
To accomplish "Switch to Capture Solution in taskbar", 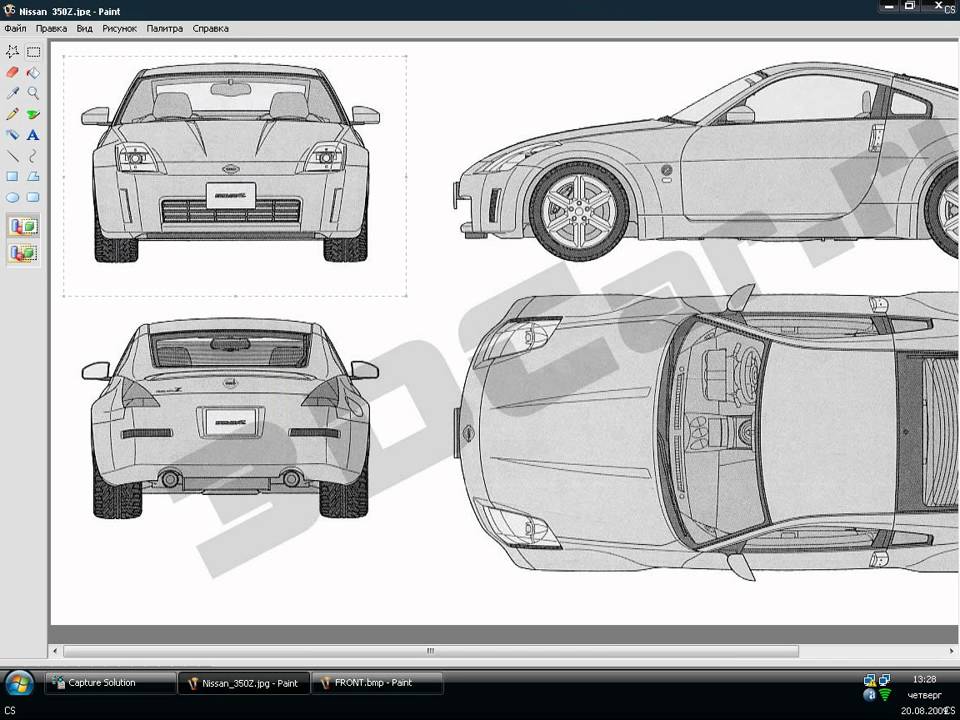I will click(110, 683).
